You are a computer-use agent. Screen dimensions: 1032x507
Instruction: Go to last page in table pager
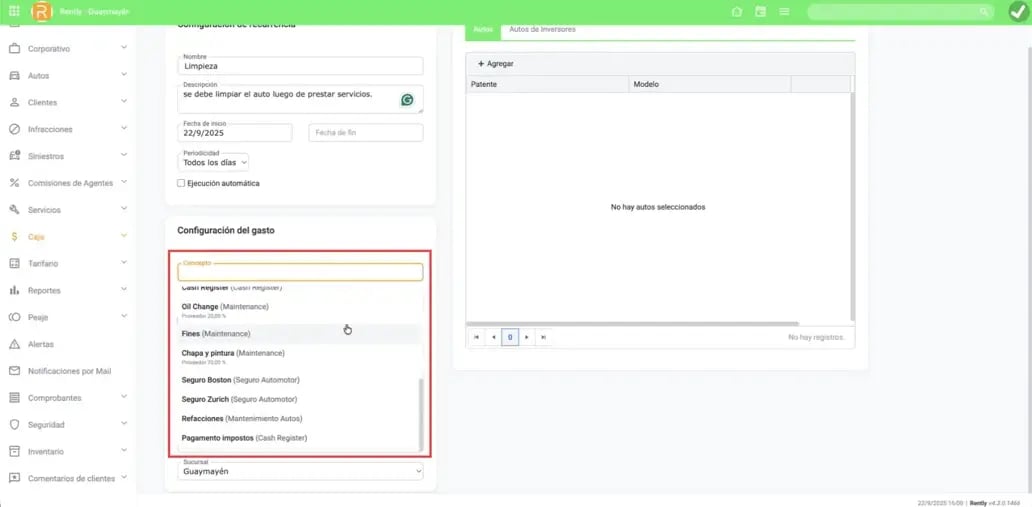(x=543, y=338)
